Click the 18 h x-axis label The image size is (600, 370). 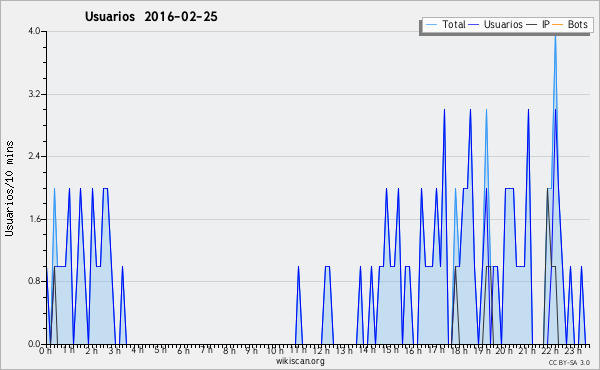459,350
